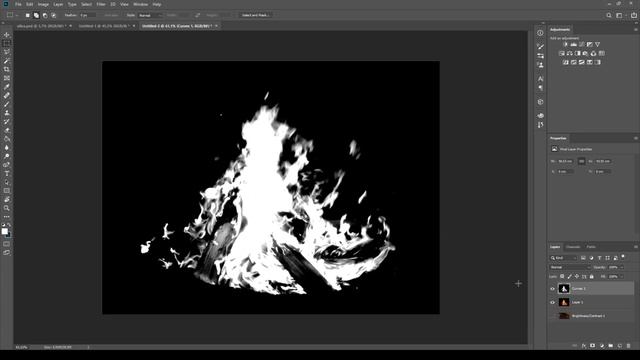Screen dimensions: 640x360
Task: Create a new layer
Action: [620, 346]
